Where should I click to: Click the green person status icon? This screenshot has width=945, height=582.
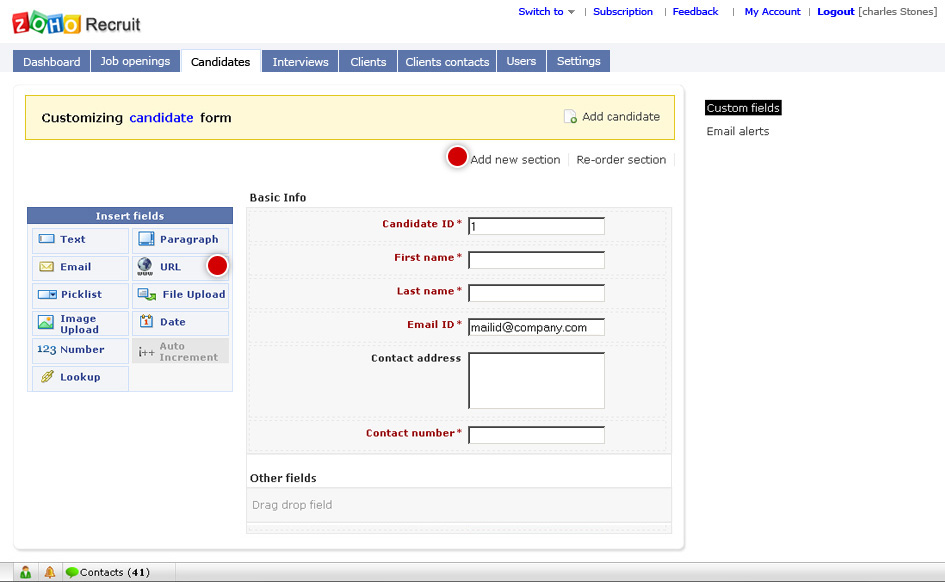[x=25, y=572]
